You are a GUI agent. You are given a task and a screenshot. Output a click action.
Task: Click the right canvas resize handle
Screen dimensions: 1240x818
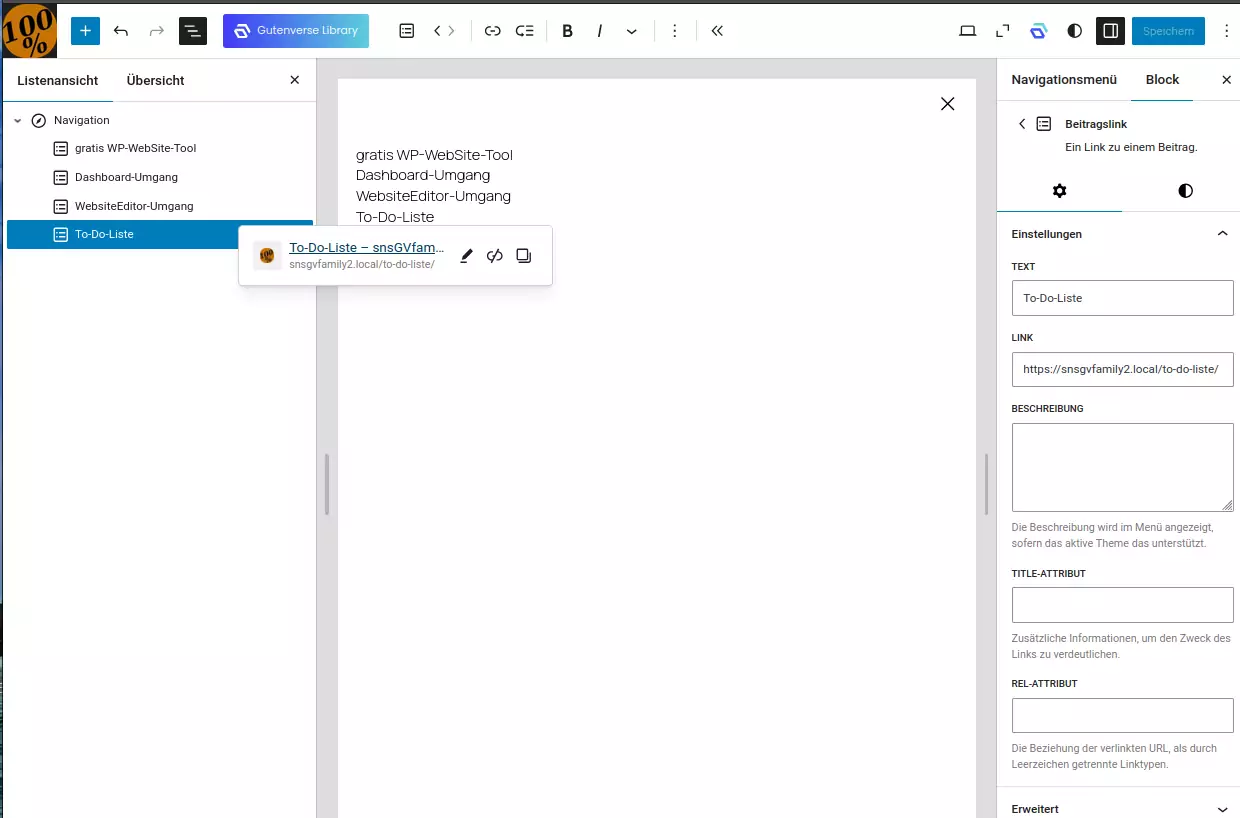(986, 484)
